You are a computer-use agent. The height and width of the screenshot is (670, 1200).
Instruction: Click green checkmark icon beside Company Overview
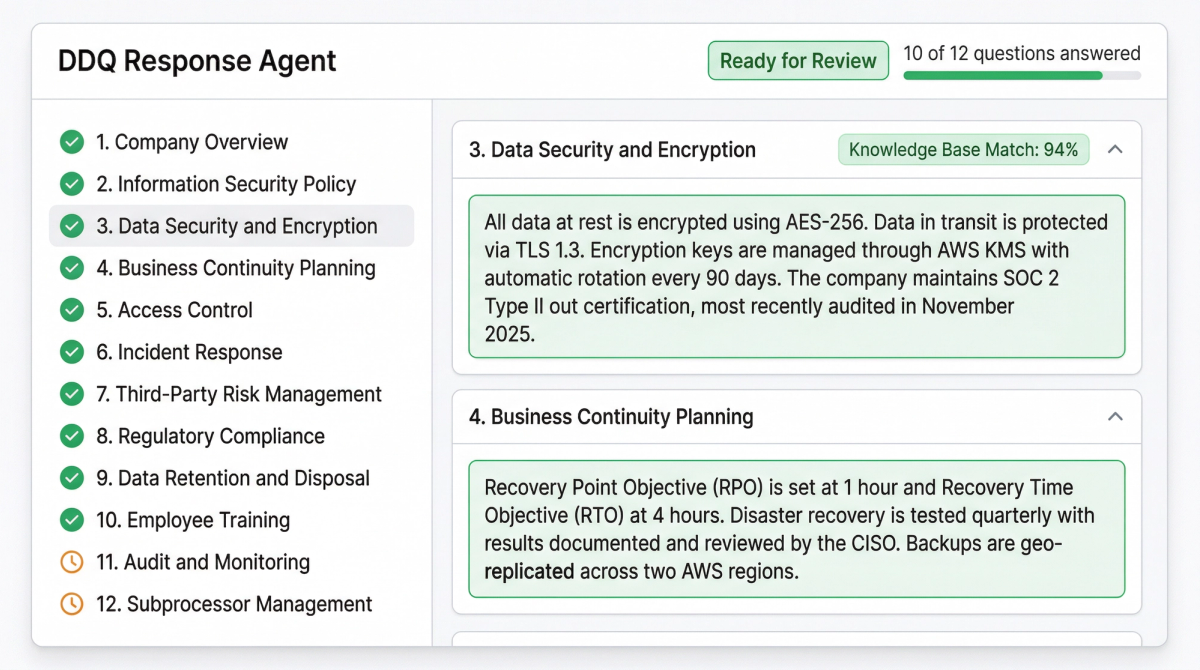[x=71, y=142]
